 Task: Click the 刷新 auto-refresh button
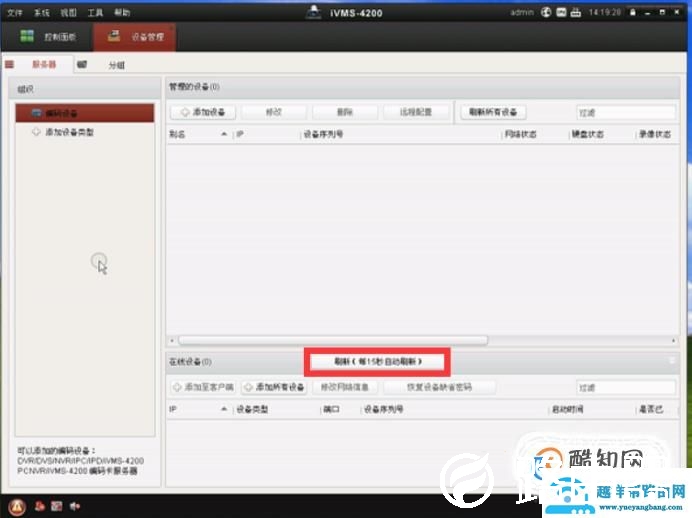coord(377,362)
